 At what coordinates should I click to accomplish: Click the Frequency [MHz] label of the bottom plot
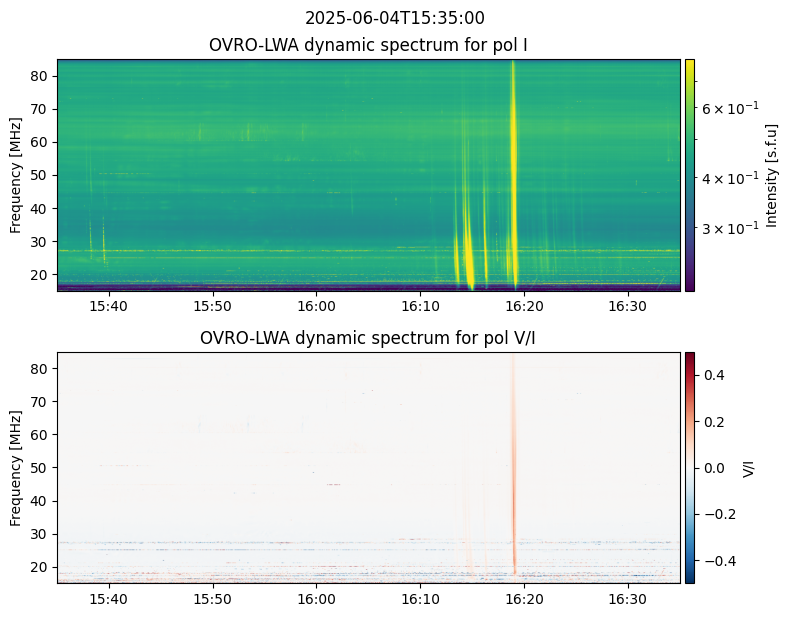point(16,467)
